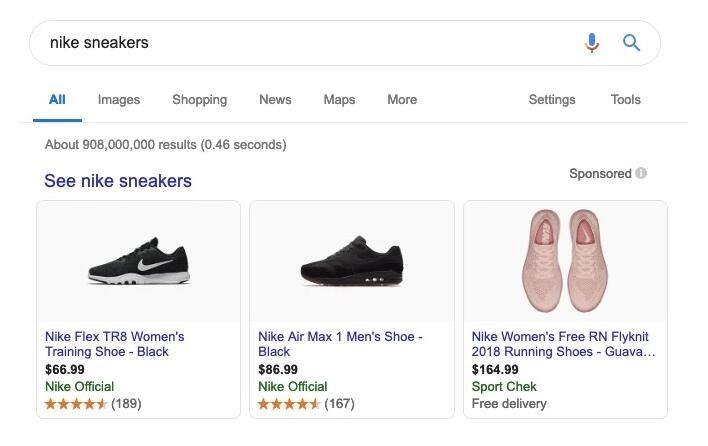
Task: Click the star rating with 189 reviews
Action: [76, 404]
